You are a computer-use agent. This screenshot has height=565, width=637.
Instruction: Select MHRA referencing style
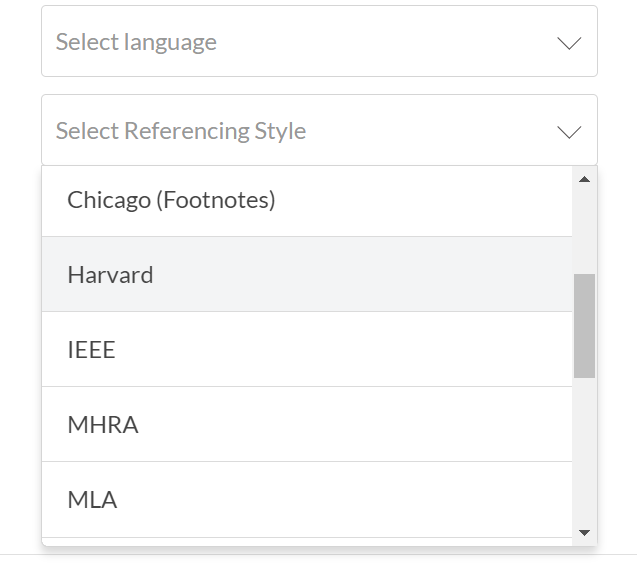coord(307,424)
